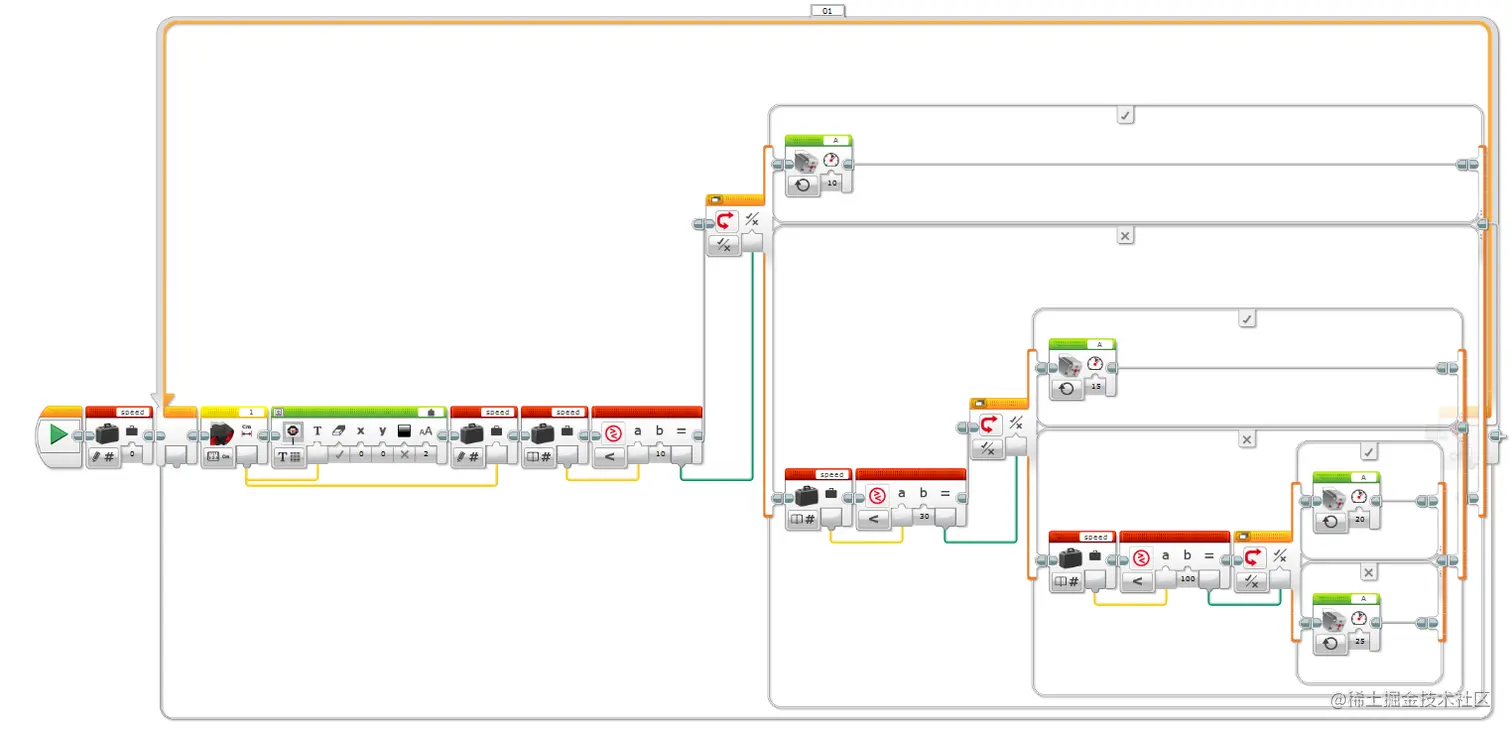The height and width of the screenshot is (731, 1512).
Task: Edit the compare threshold value 100
Action: pos(1188,579)
